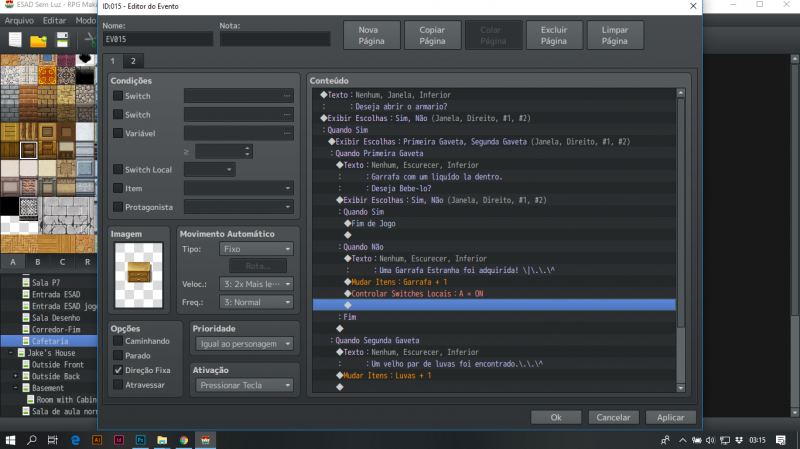Enable first Switch condition checkbox

tap(118, 96)
